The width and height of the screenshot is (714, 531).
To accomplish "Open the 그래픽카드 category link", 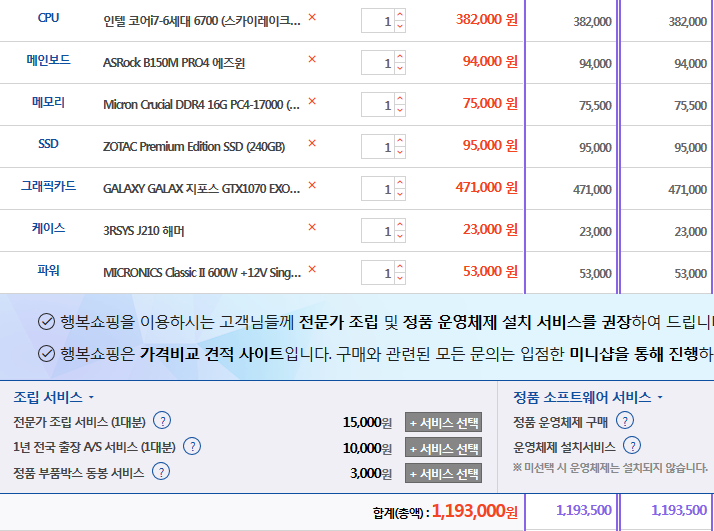I will coord(48,186).
